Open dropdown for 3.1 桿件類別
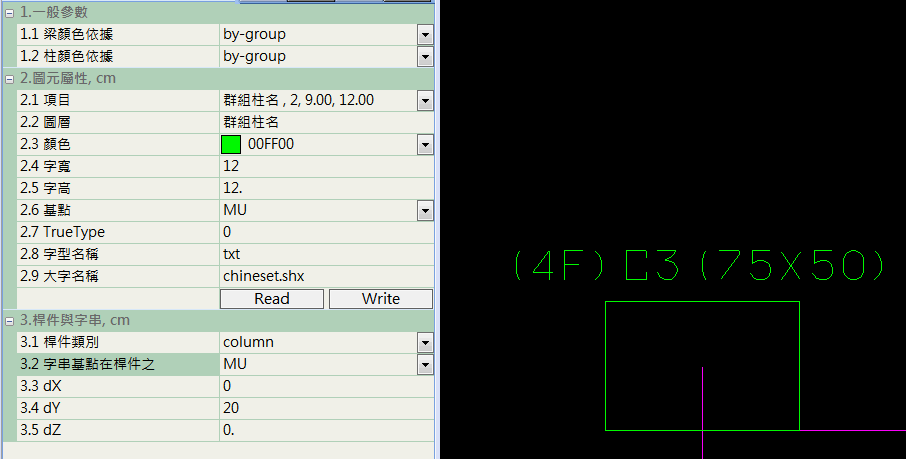 (x=425, y=343)
